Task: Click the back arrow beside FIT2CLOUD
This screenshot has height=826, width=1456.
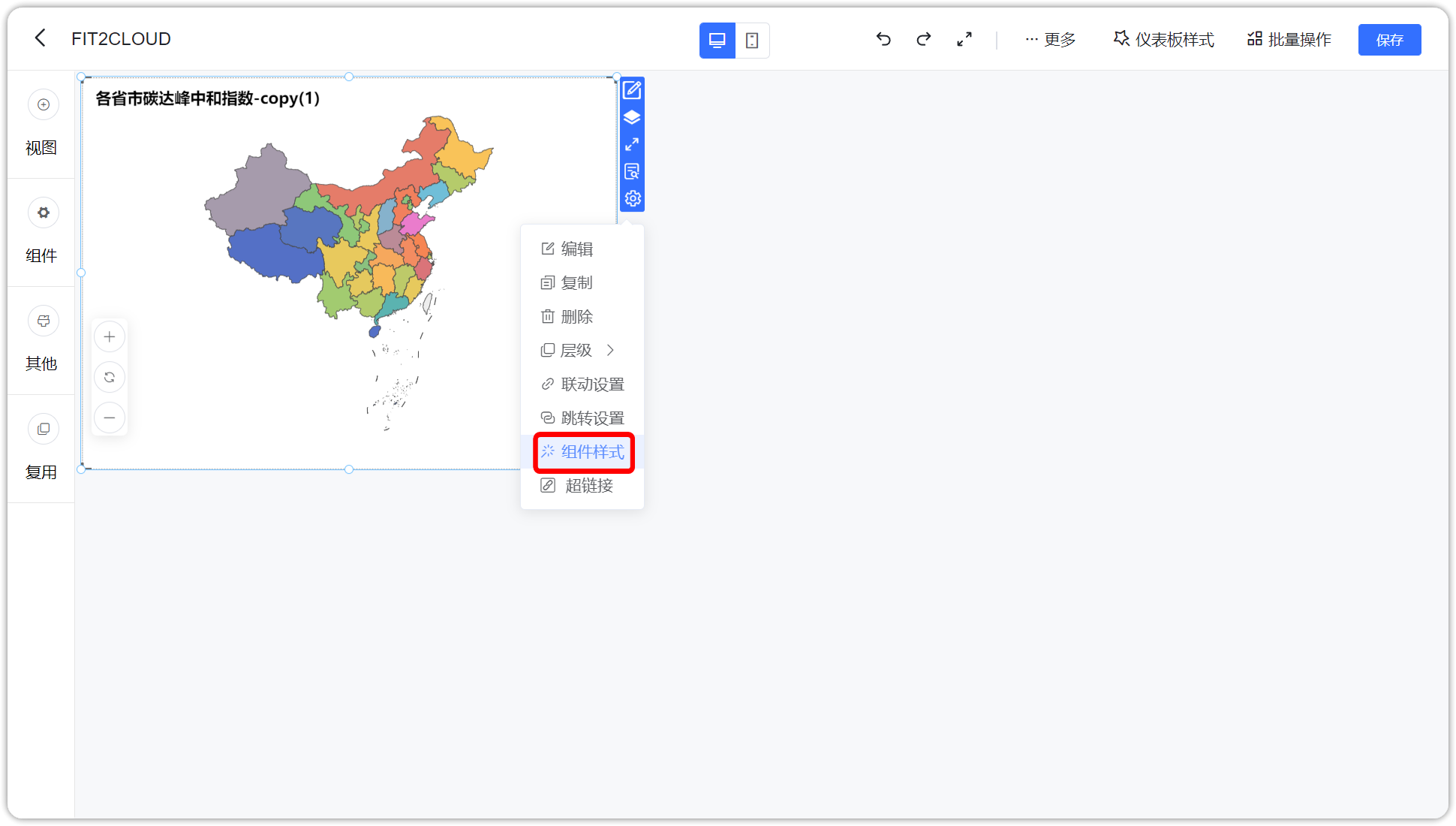Action: click(x=41, y=38)
